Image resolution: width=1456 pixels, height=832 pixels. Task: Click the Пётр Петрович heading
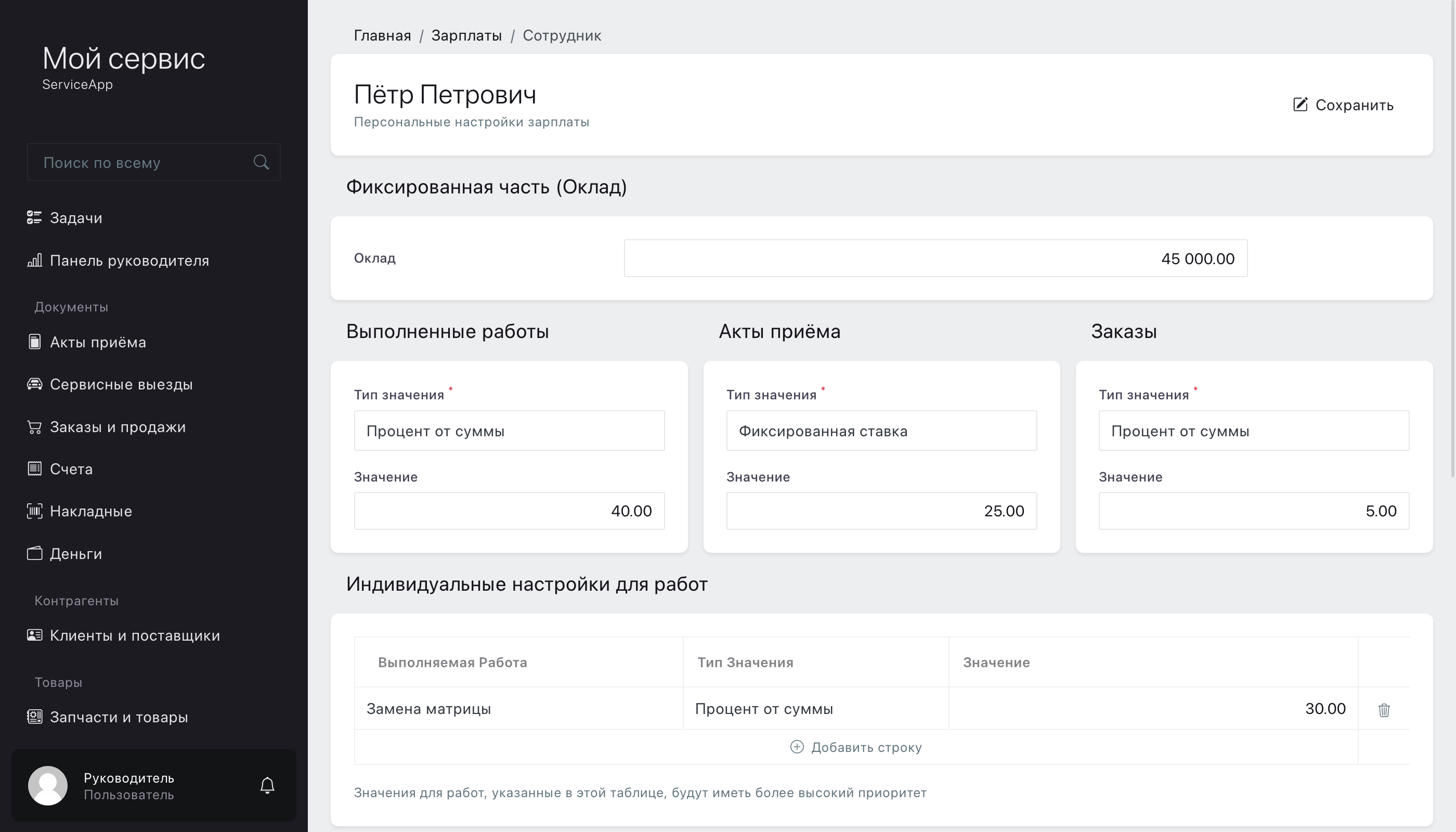[x=445, y=94]
